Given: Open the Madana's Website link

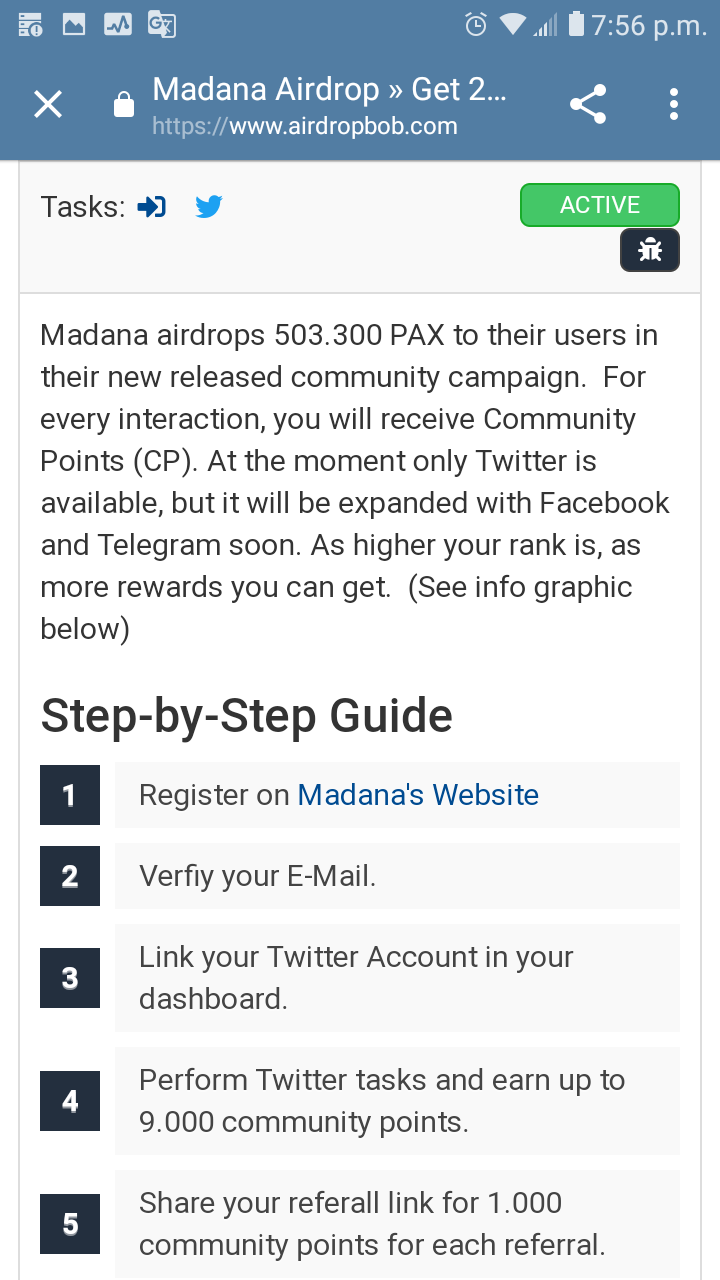Looking at the screenshot, I should coord(418,795).
